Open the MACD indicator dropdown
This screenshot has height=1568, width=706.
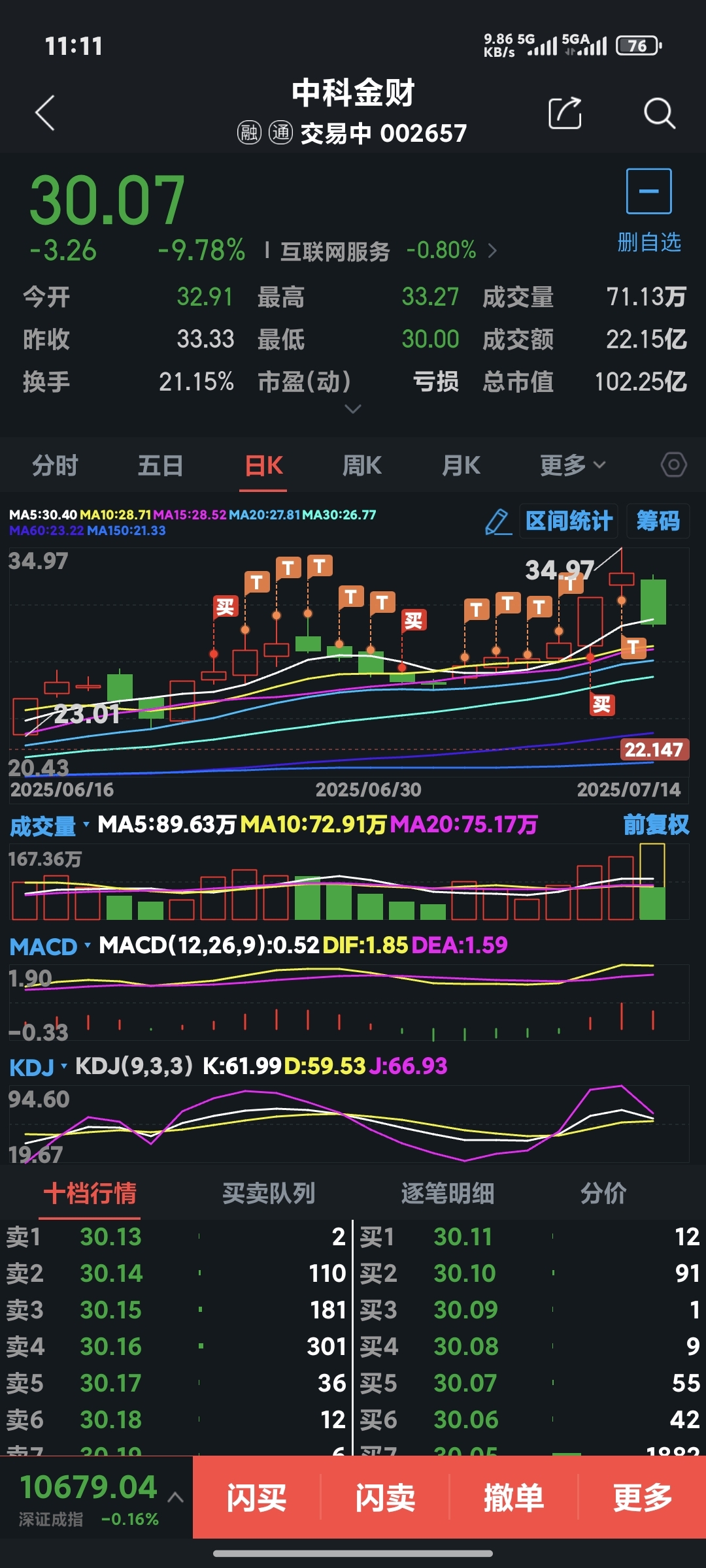50,946
